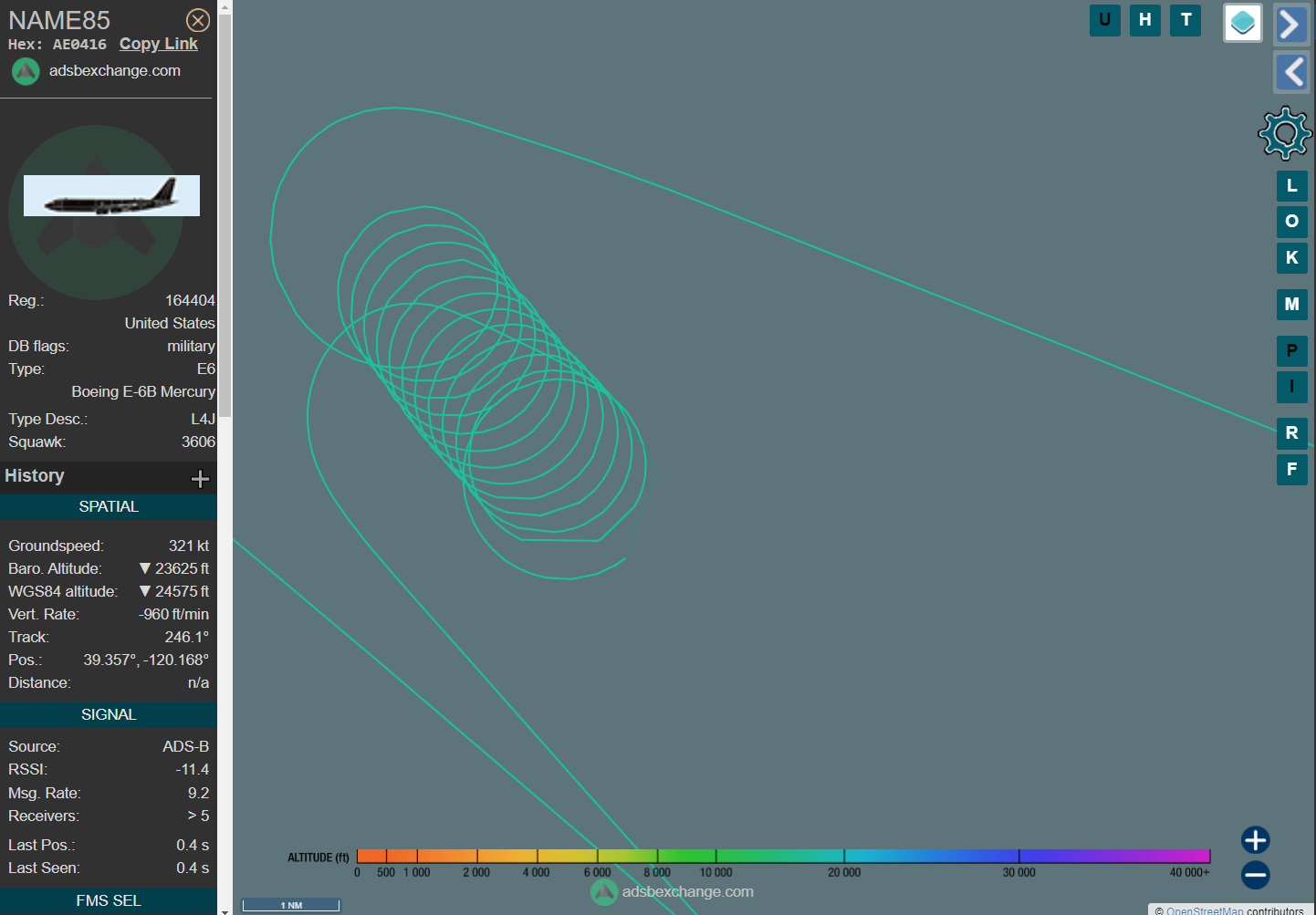Close the NAME85 aircraft info panel

[x=198, y=20]
